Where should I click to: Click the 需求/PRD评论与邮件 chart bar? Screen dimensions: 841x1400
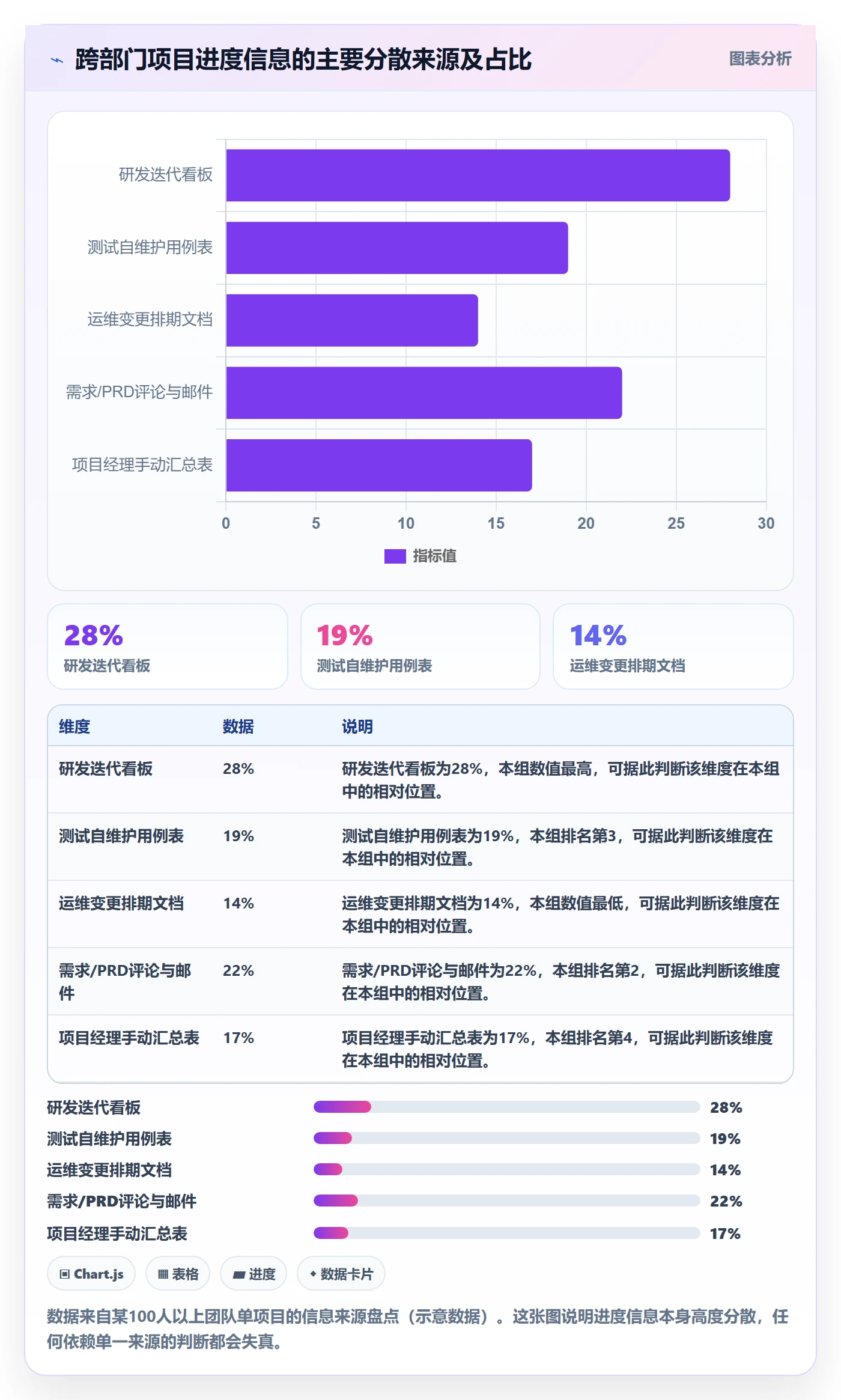[x=424, y=393]
